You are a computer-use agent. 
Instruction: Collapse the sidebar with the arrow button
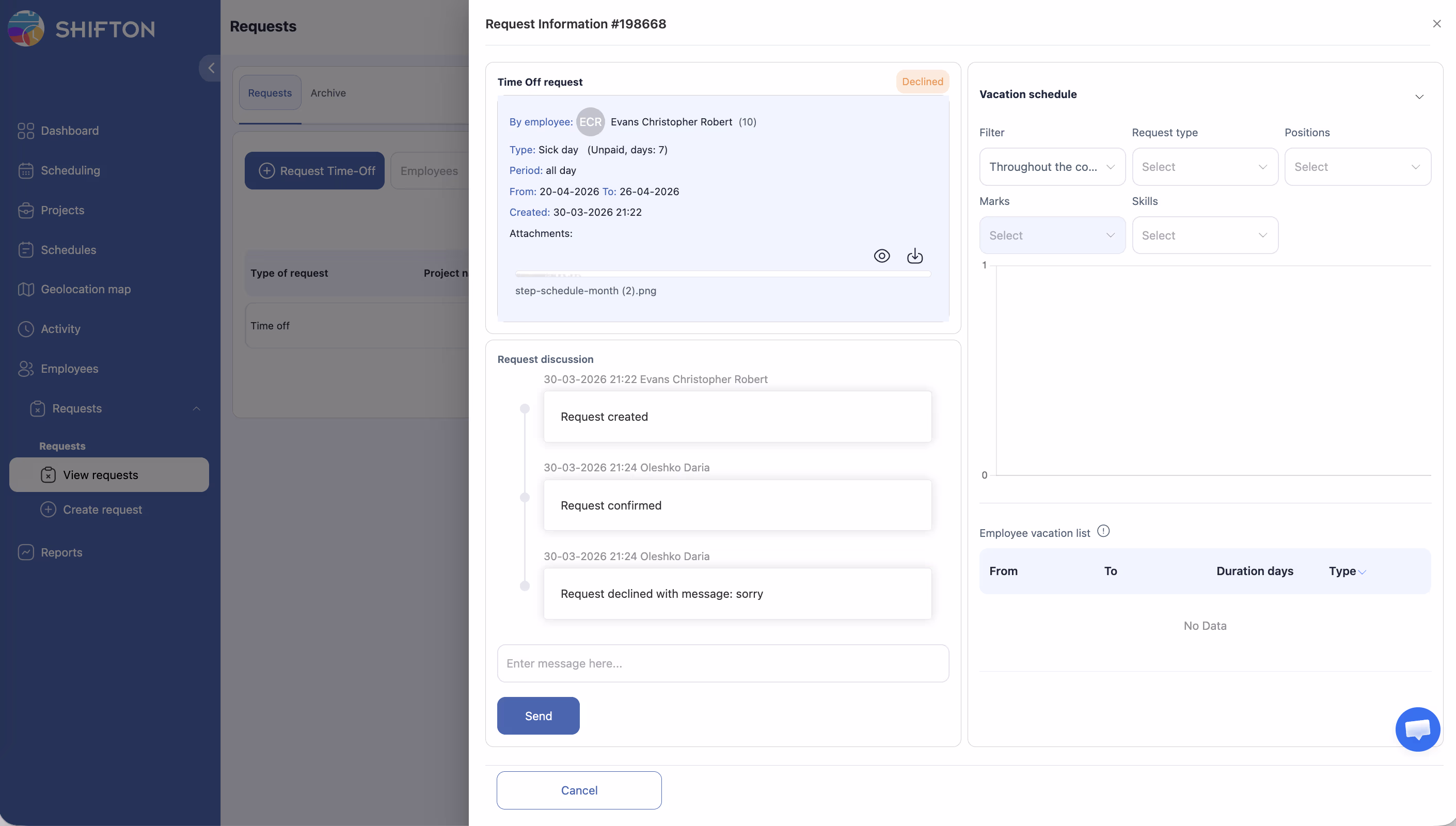211,68
